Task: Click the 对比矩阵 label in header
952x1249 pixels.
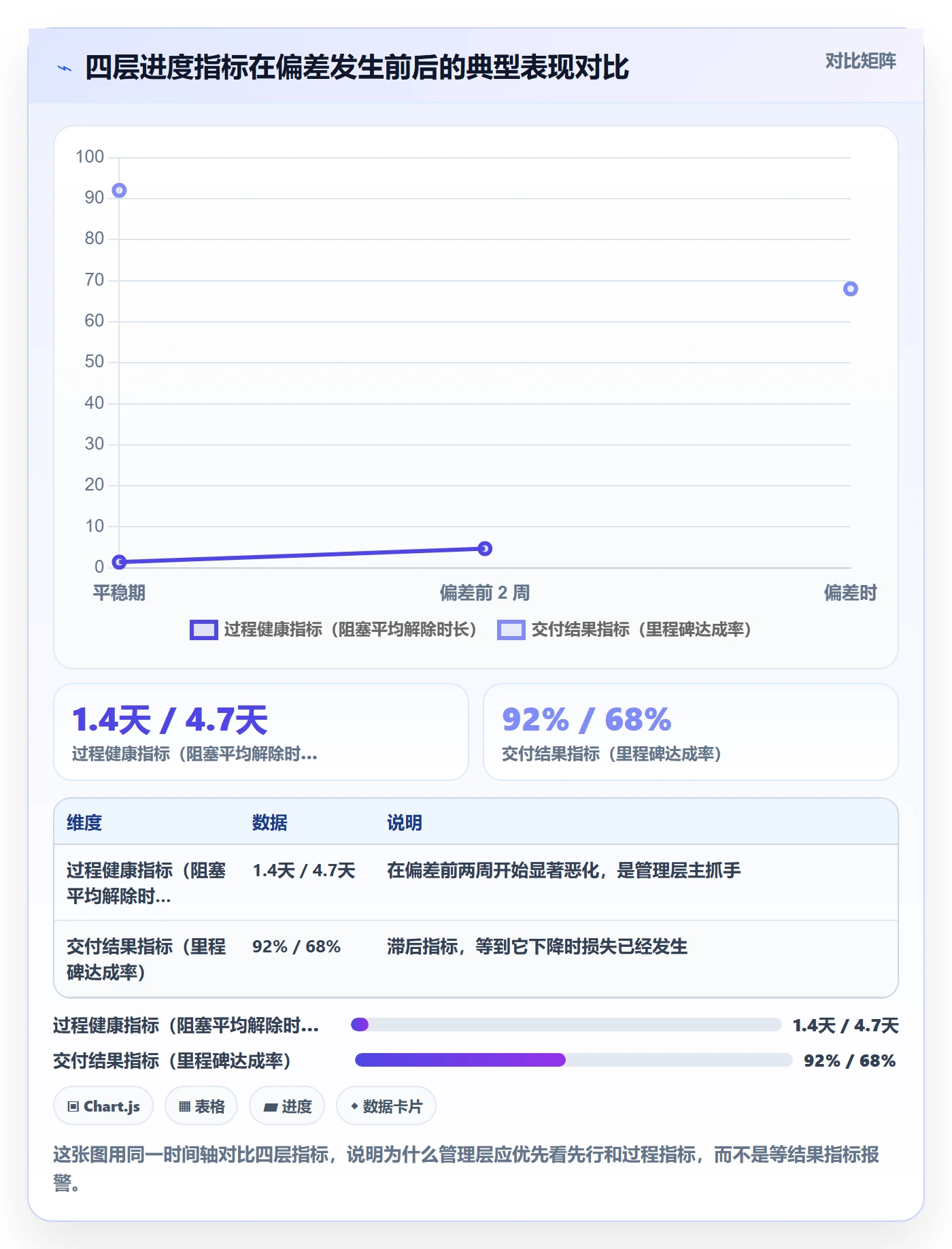Action: (860, 61)
